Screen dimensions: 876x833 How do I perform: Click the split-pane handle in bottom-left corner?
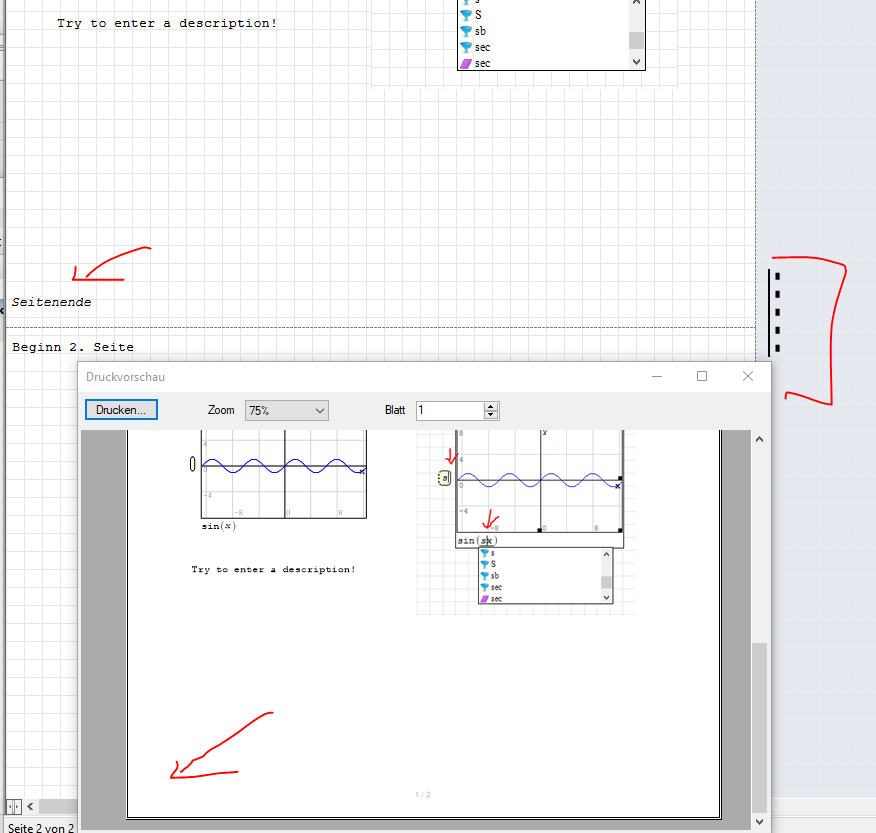click(14, 806)
